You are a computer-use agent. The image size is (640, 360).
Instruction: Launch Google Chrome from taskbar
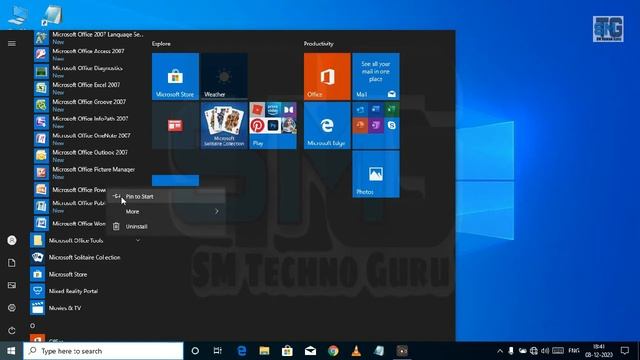pos(333,351)
